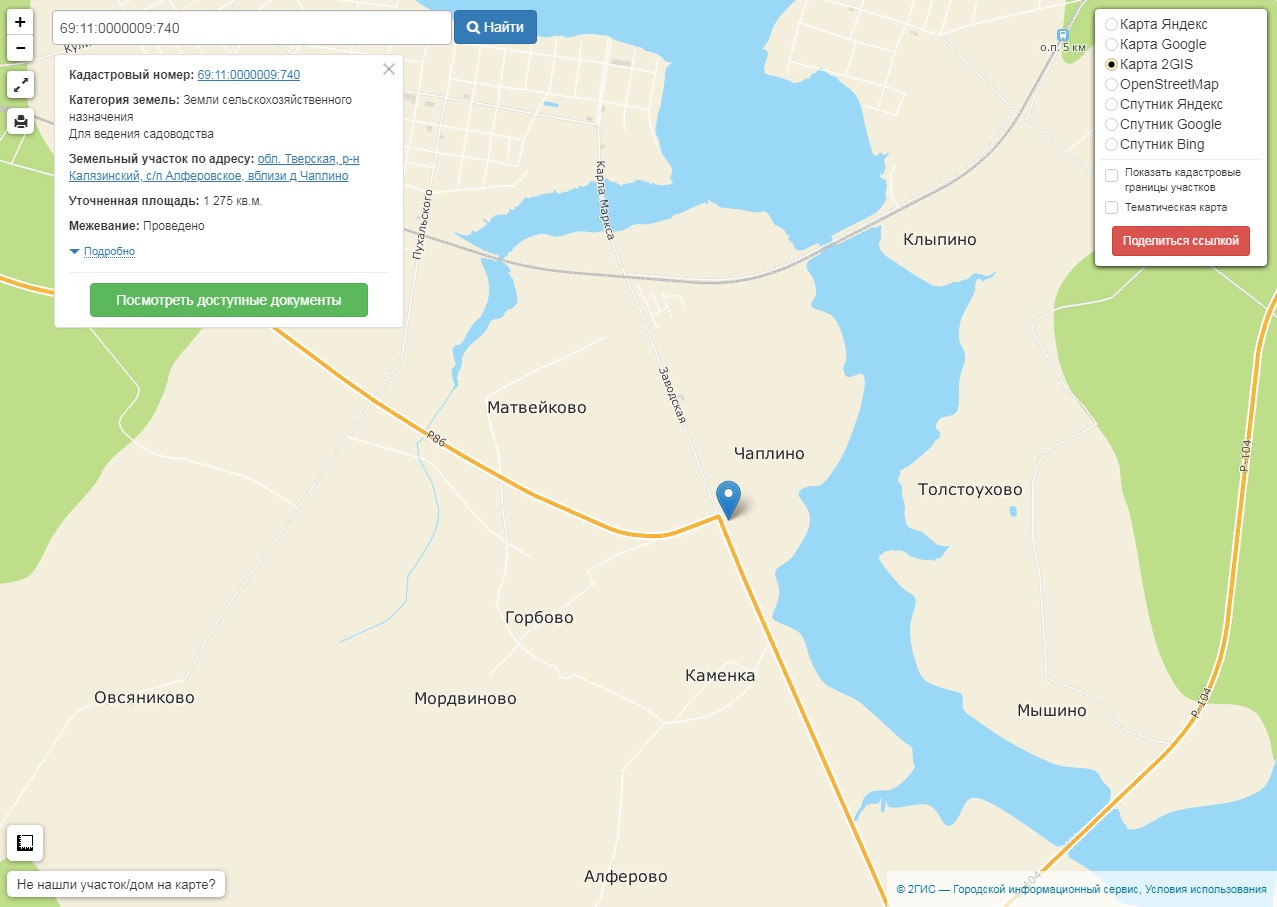This screenshot has height=907, width=1277.
Task: Click Найти search button
Action: [x=495, y=27]
